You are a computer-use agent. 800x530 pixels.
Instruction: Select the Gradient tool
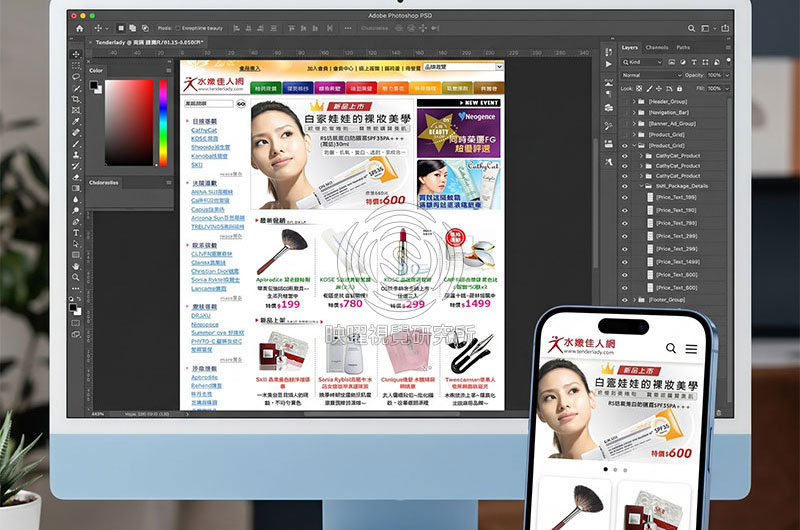pyautogui.click(x=76, y=188)
